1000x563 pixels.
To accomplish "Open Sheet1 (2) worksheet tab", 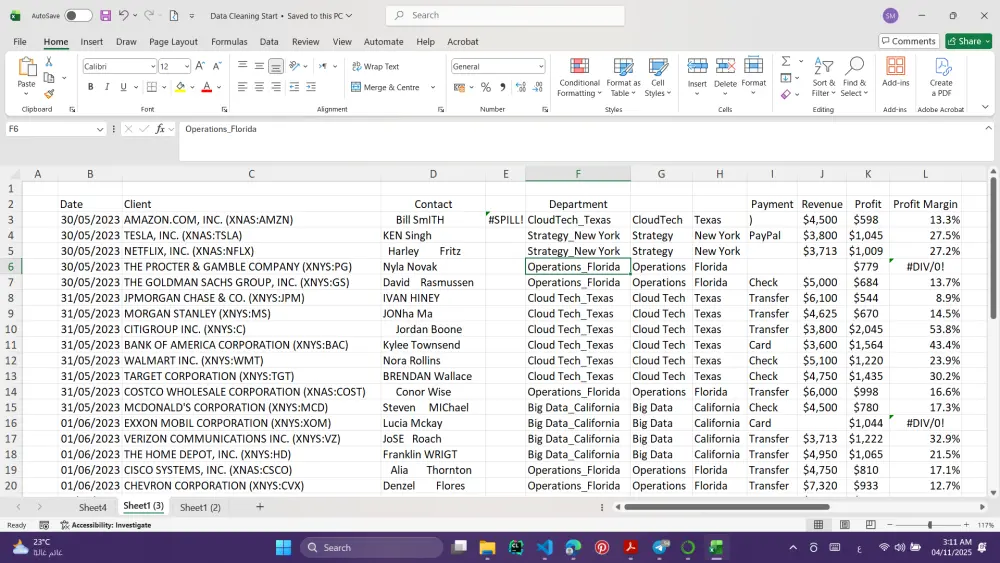I will pos(200,508).
